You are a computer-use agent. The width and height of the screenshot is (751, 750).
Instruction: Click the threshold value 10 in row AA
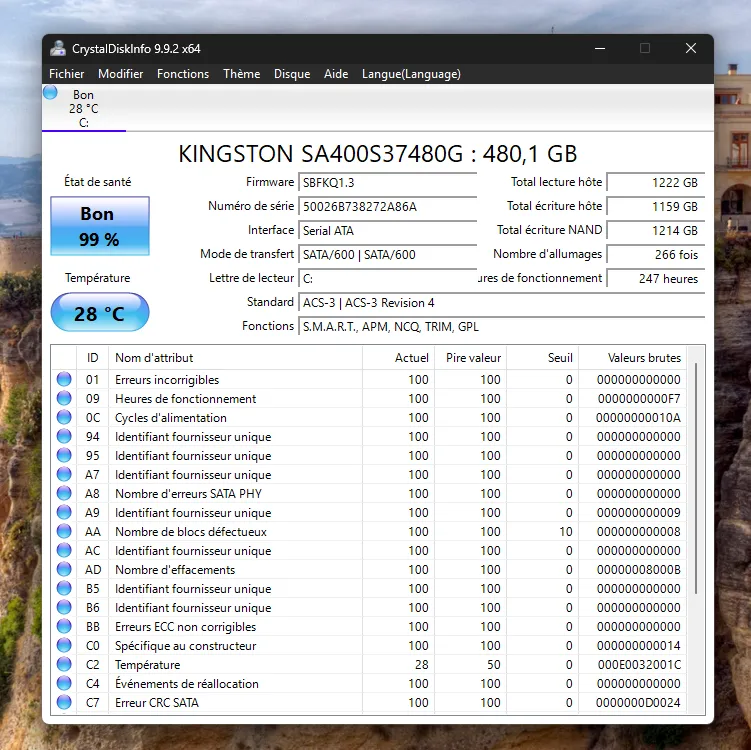[x=566, y=532]
